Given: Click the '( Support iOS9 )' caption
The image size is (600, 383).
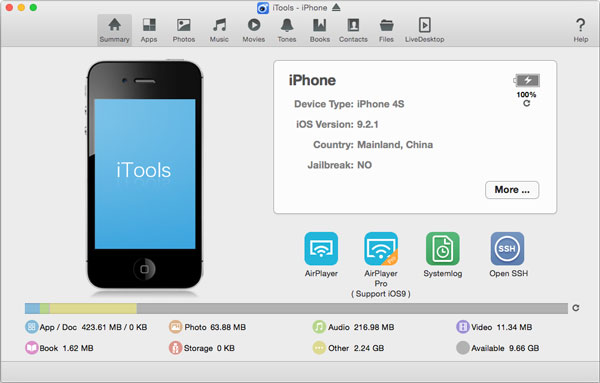Looking at the screenshot, I should tap(381, 294).
